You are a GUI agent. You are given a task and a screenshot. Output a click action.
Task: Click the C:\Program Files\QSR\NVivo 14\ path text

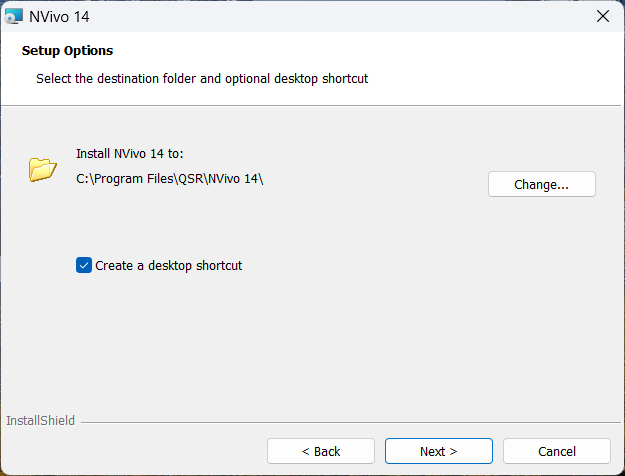click(169, 179)
